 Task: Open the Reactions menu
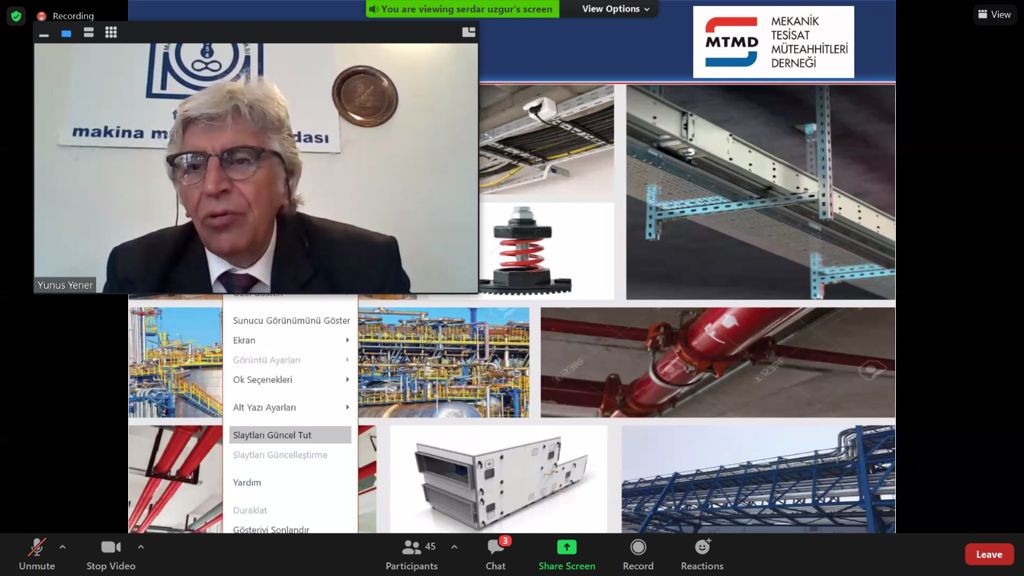point(702,553)
